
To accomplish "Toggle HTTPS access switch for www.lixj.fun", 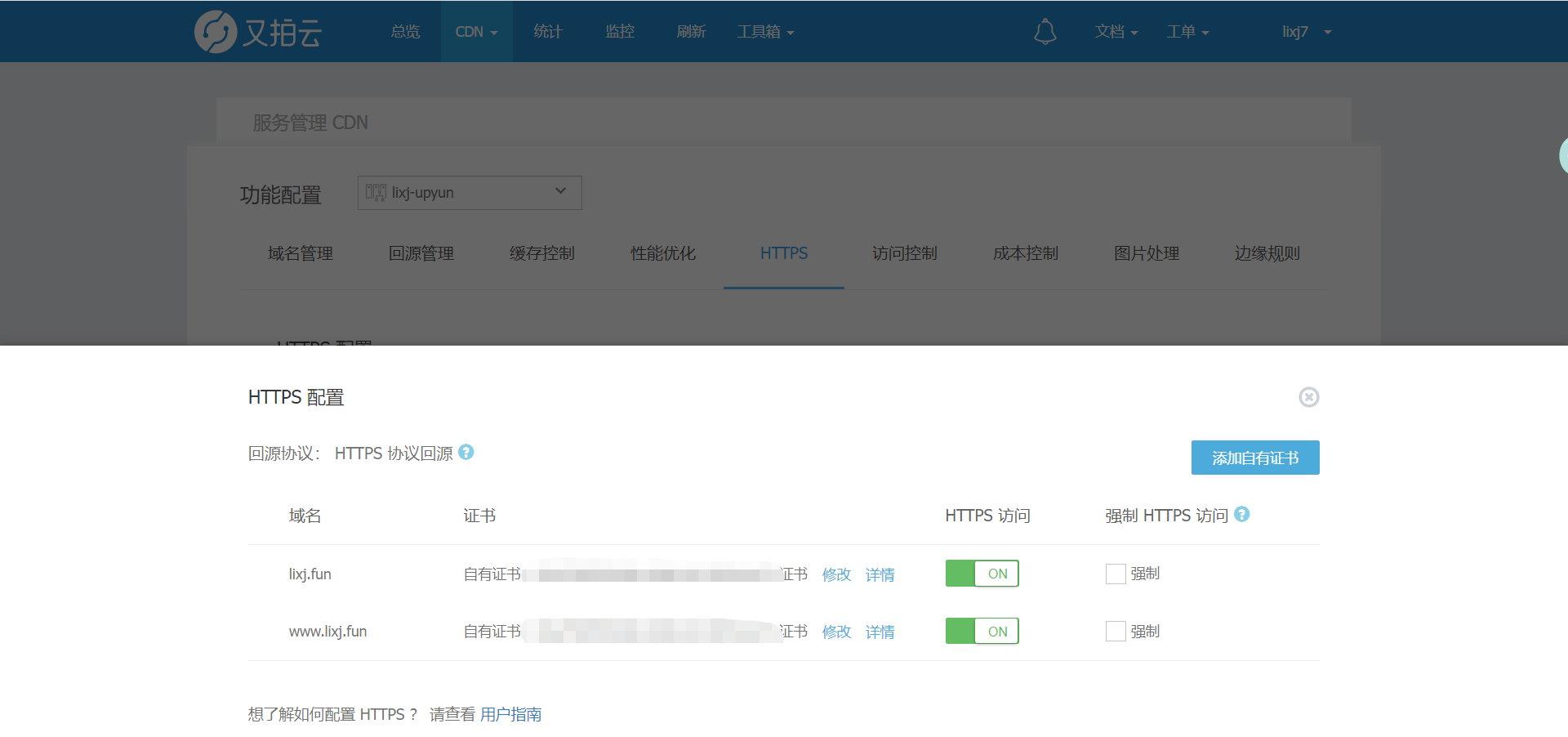I will [982, 632].
